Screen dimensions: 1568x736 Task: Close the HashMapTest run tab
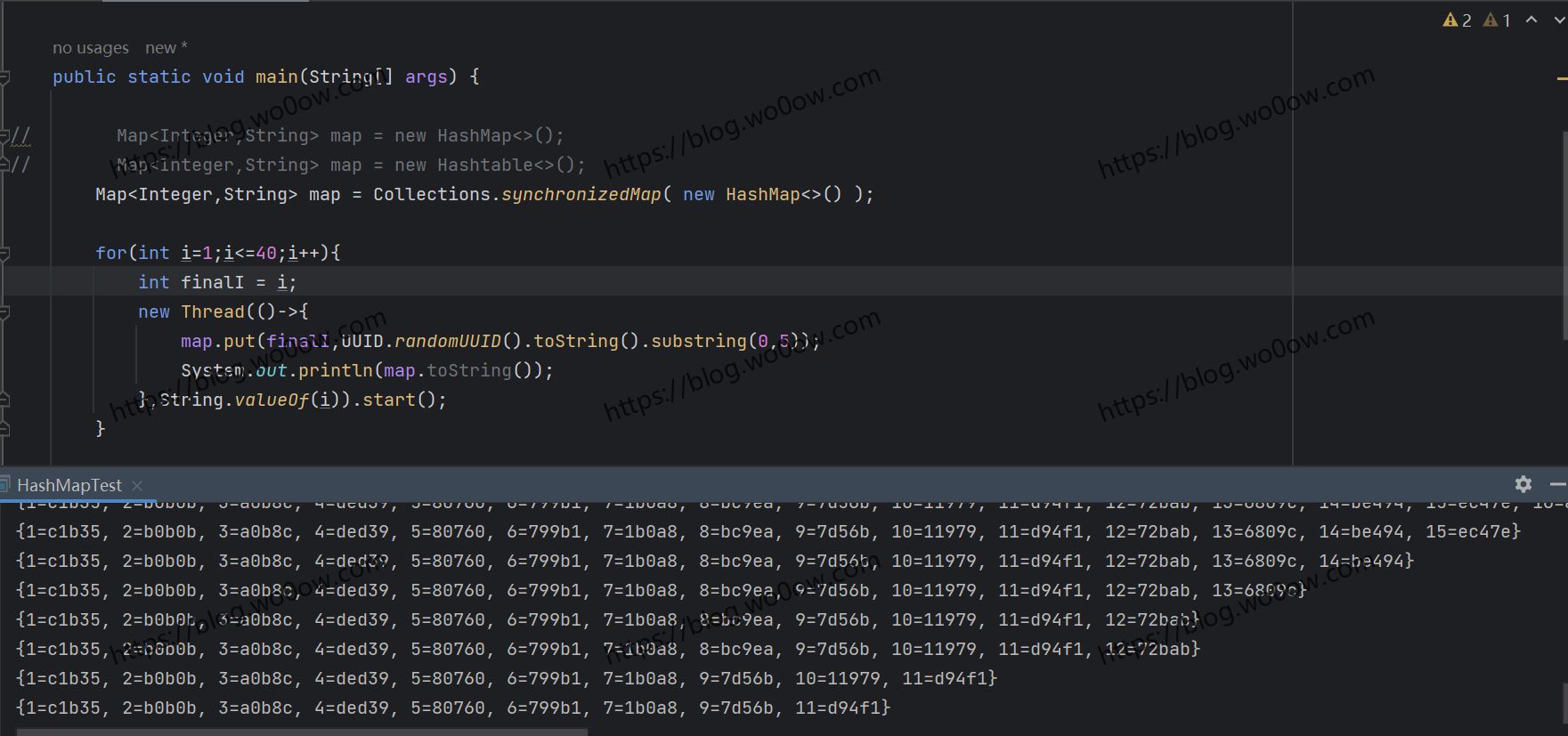tap(137, 485)
